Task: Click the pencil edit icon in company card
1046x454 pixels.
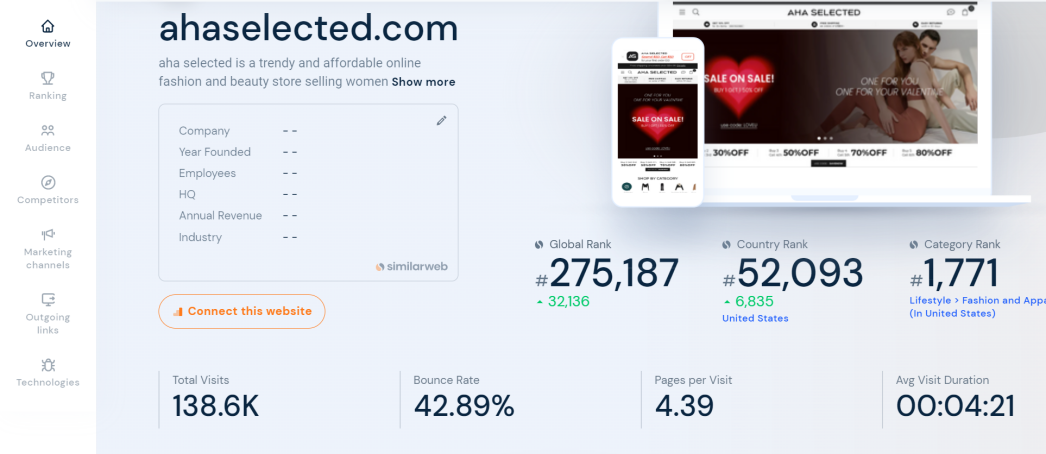Action: point(442,121)
